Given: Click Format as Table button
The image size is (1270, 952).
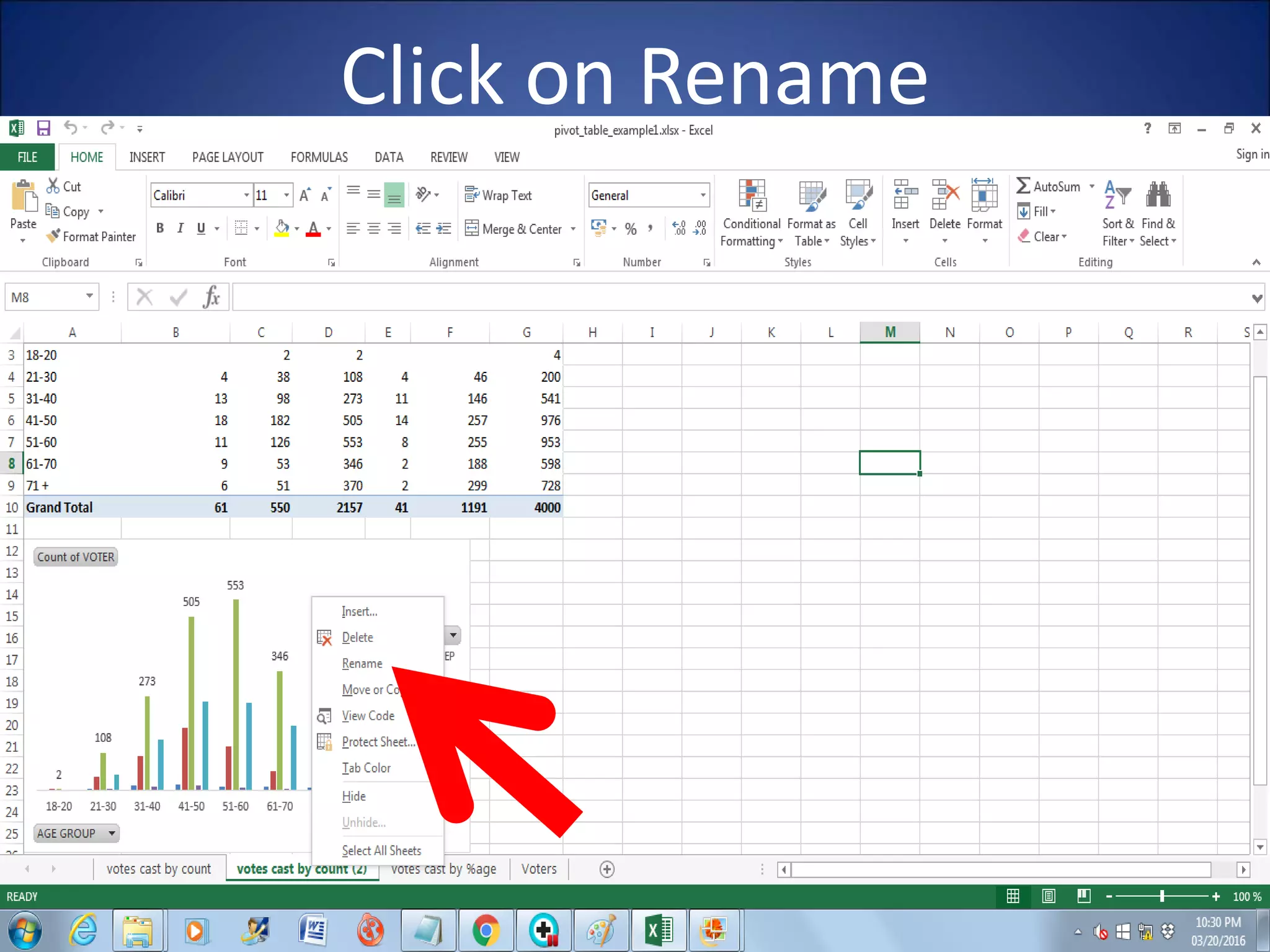Looking at the screenshot, I should (x=812, y=214).
